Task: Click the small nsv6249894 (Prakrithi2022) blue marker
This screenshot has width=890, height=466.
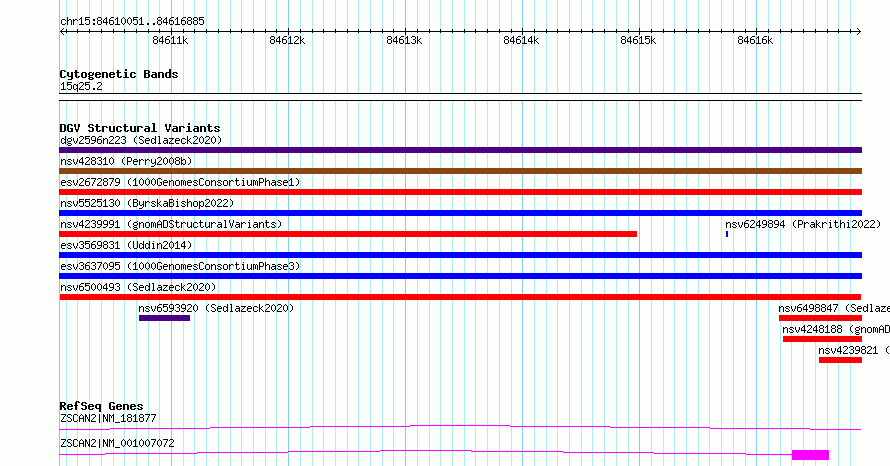Action: (727, 234)
